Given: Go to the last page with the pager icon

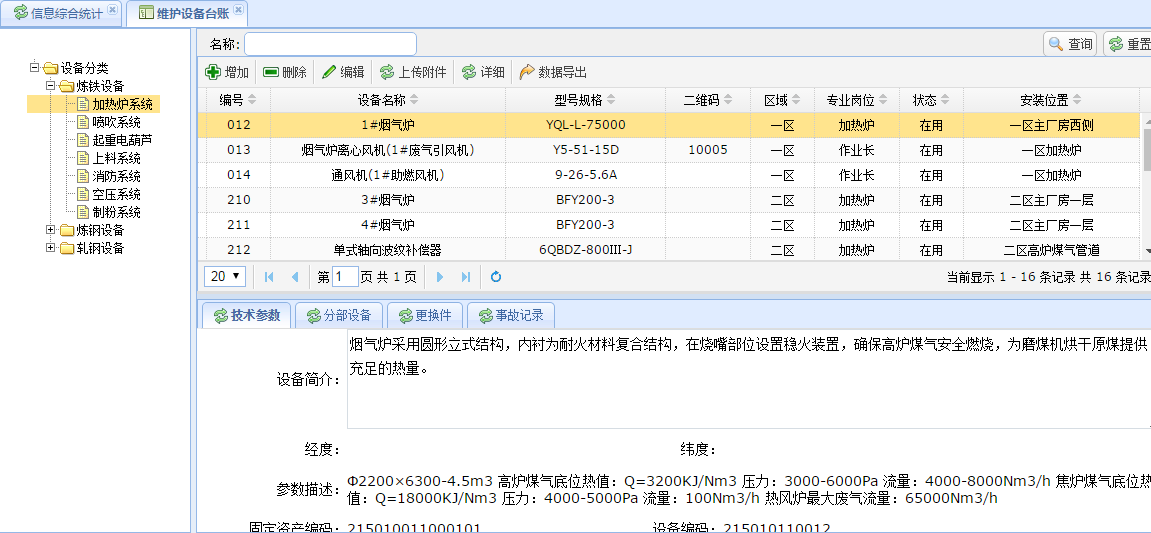Looking at the screenshot, I should tap(466, 277).
